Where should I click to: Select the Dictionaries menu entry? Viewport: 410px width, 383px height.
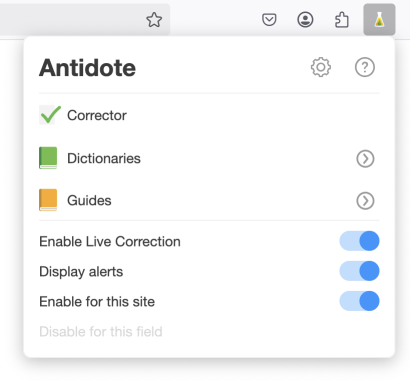click(209, 158)
